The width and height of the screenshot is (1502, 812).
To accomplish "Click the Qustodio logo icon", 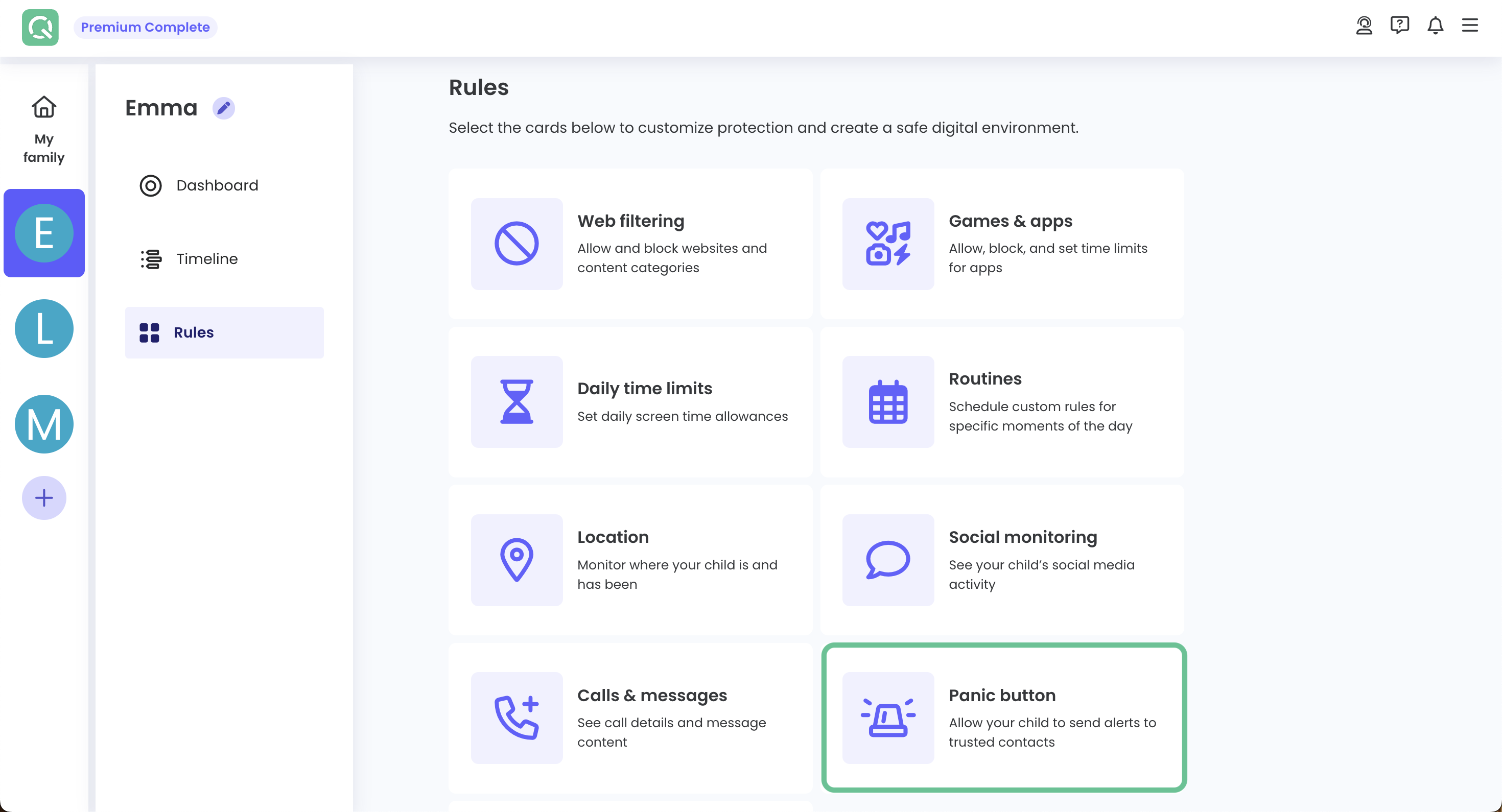I will tap(40, 27).
